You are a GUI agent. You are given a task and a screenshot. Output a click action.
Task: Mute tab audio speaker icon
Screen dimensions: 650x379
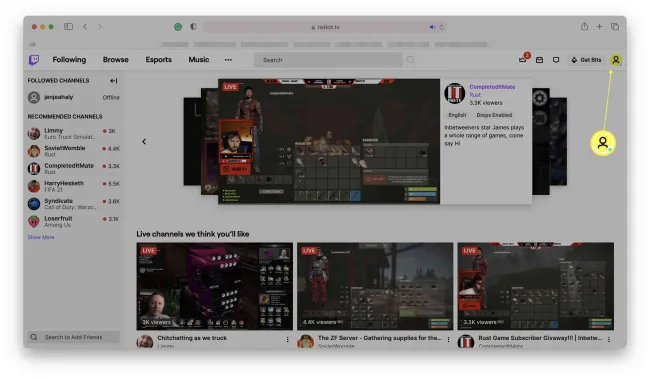[x=432, y=27]
